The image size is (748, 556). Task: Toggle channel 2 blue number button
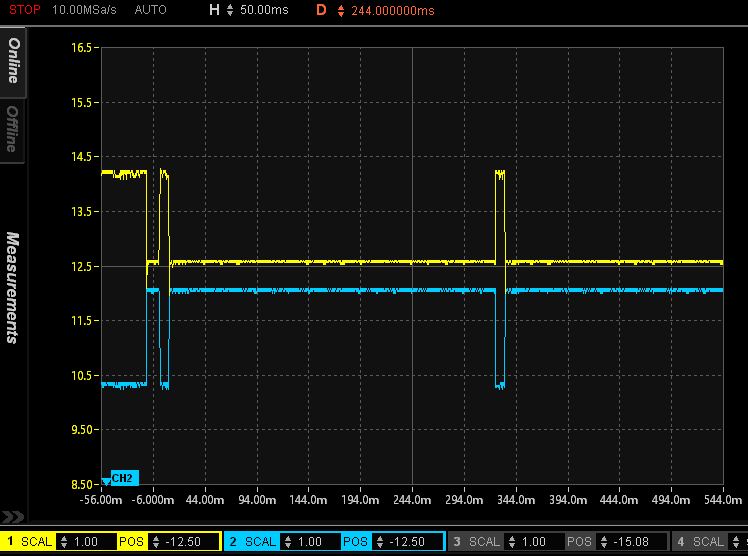pos(232,542)
